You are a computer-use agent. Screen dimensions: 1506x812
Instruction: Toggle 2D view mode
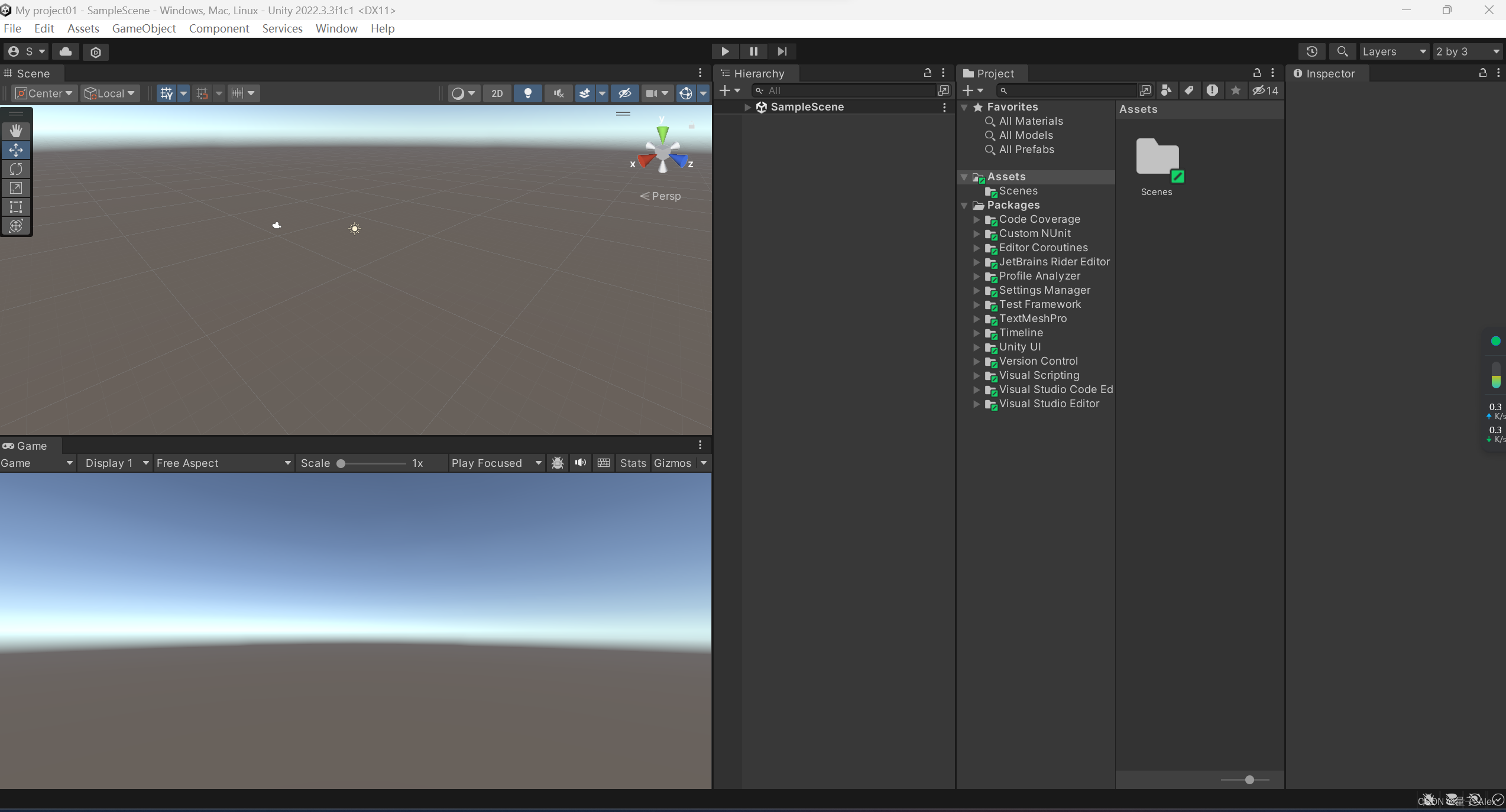pyautogui.click(x=497, y=93)
